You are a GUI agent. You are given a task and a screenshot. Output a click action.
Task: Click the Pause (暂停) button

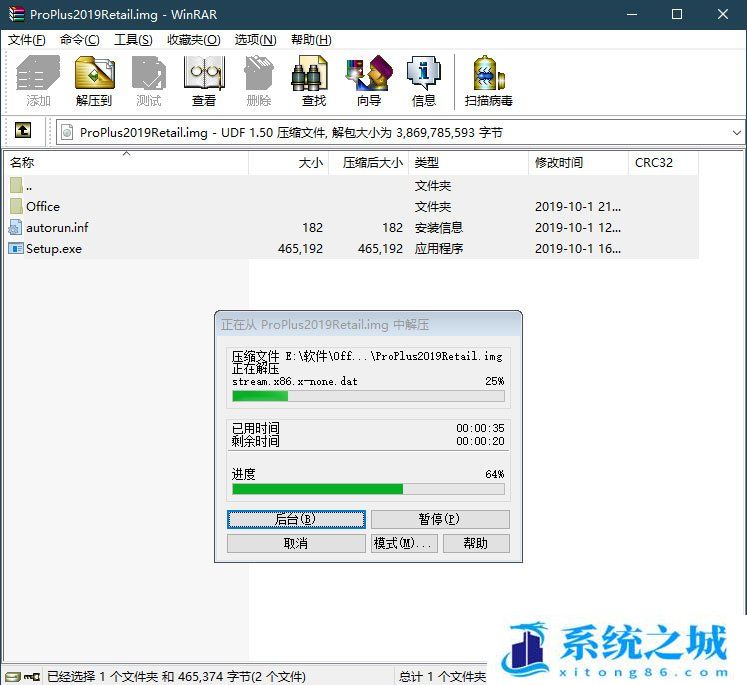[440, 519]
